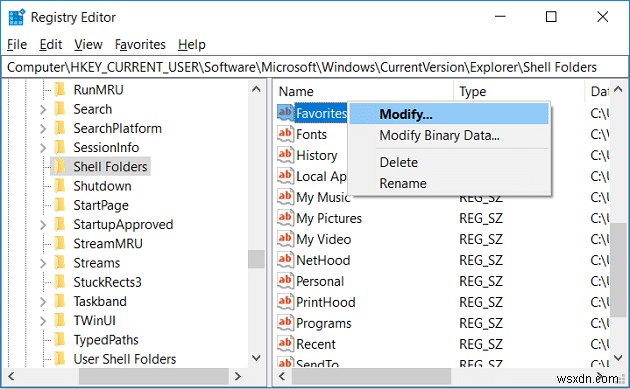Click the string icon beside NetHood
The width and height of the screenshot is (630, 389).
coord(285,260)
